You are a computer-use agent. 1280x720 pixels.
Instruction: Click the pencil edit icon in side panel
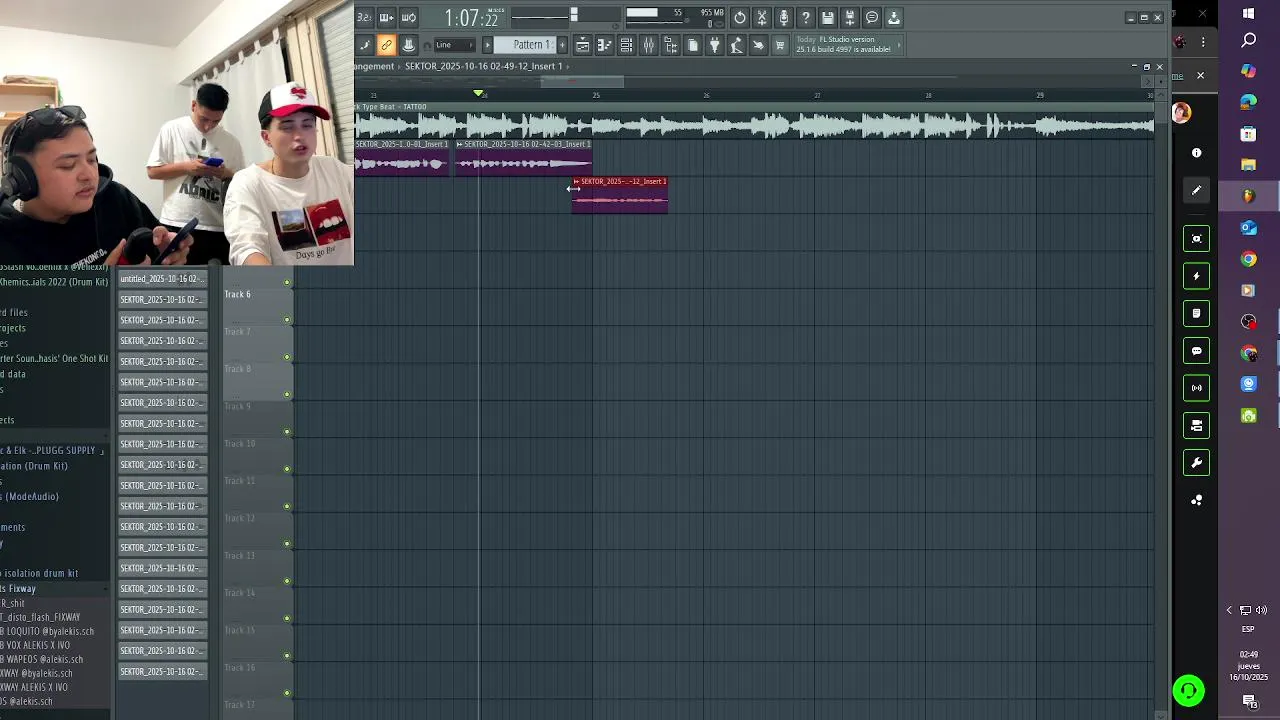(x=1196, y=190)
